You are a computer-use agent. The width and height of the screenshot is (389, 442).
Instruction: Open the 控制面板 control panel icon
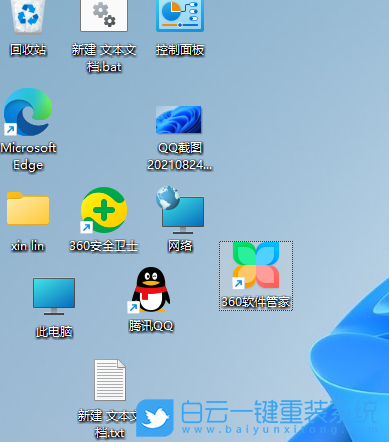pos(180,15)
